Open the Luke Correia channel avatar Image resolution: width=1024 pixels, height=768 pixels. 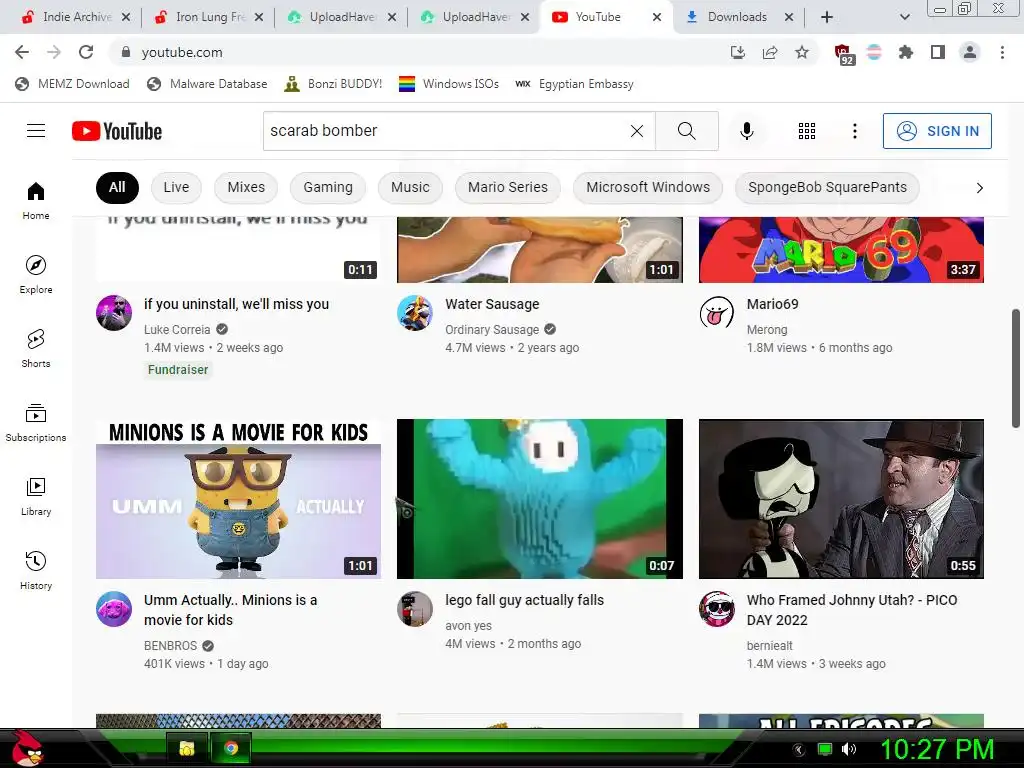114,313
